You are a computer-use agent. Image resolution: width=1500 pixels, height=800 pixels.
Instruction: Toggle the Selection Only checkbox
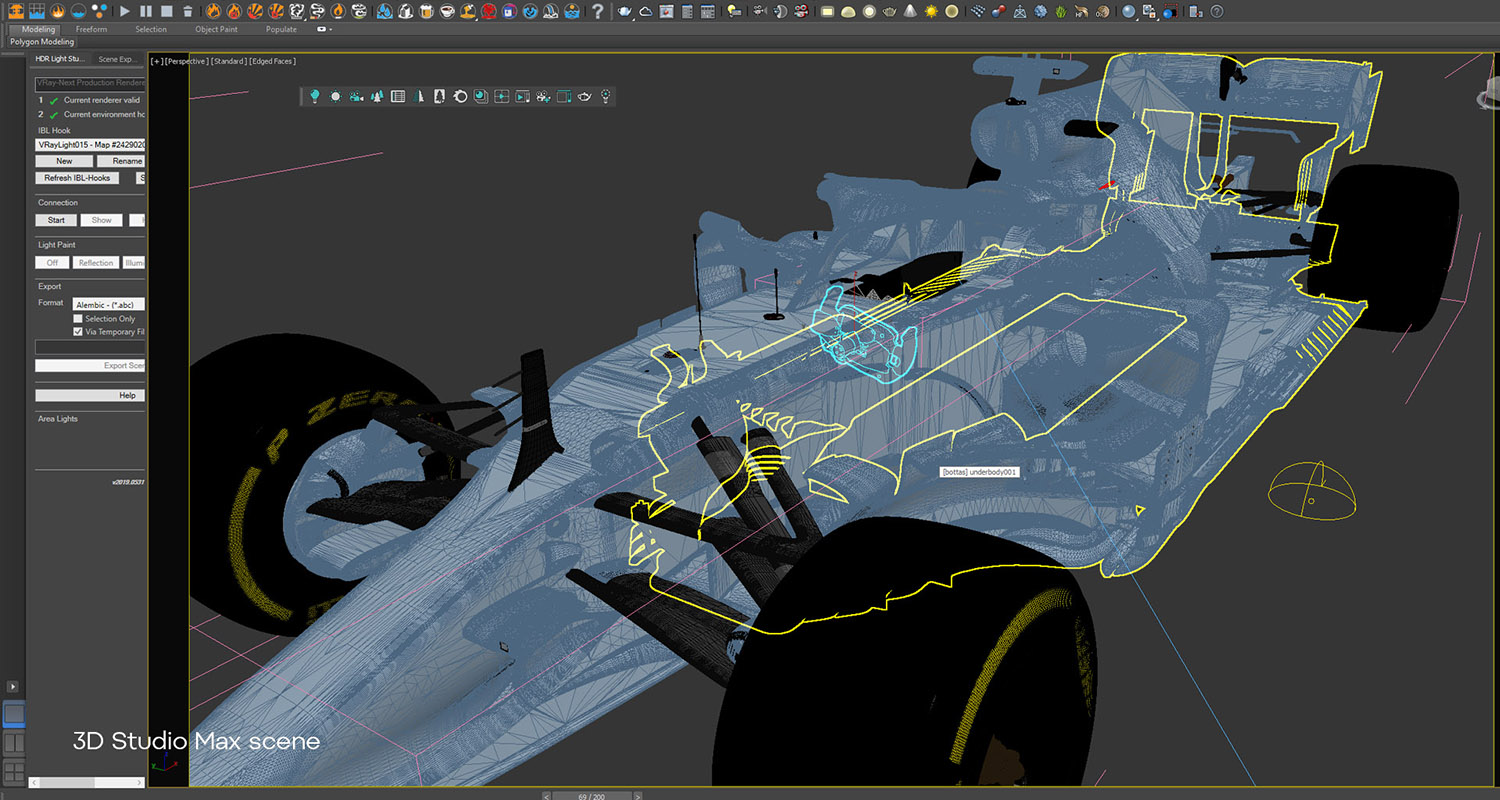(x=78, y=319)
